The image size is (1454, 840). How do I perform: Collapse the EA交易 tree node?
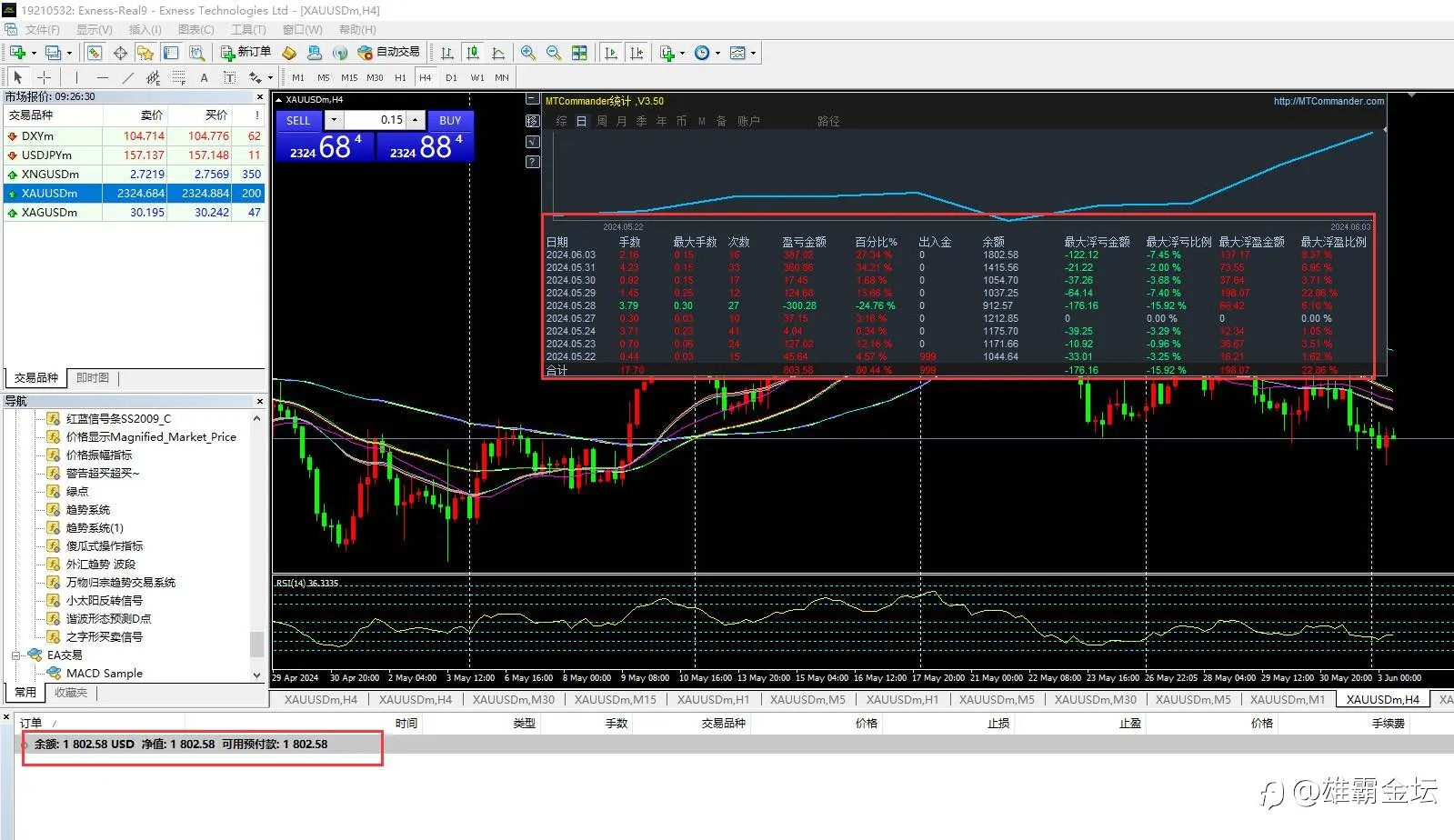point(15,655)
